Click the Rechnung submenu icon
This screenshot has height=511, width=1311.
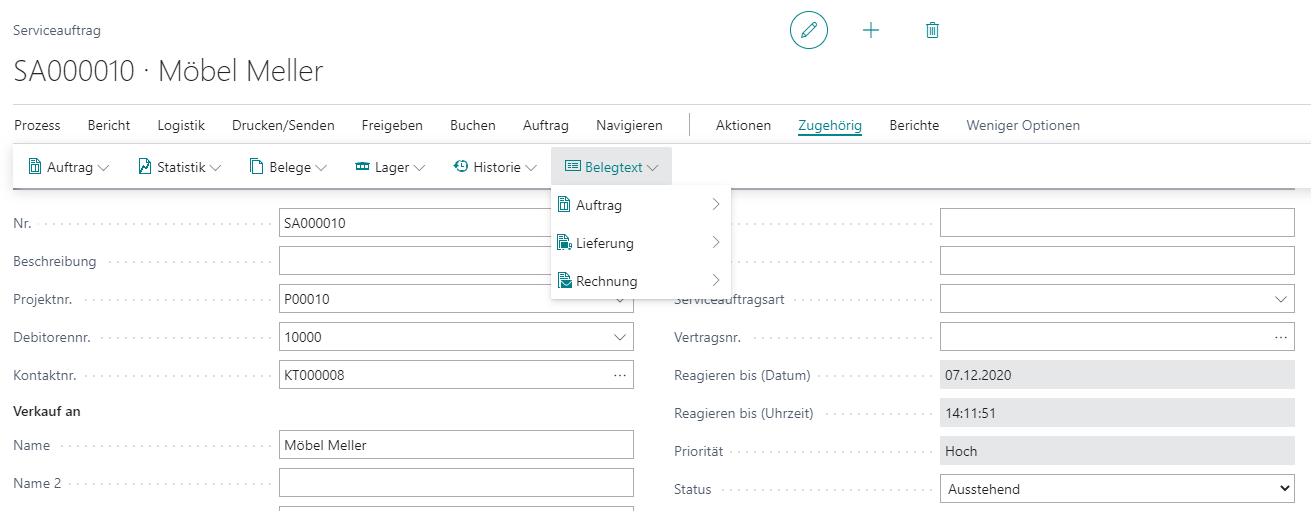[565, 281]
